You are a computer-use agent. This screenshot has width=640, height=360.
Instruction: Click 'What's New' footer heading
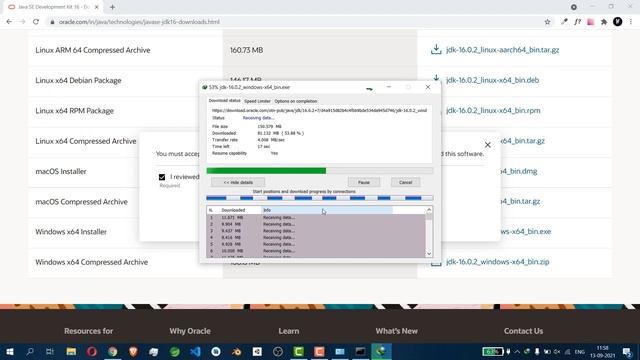(396, 331)
